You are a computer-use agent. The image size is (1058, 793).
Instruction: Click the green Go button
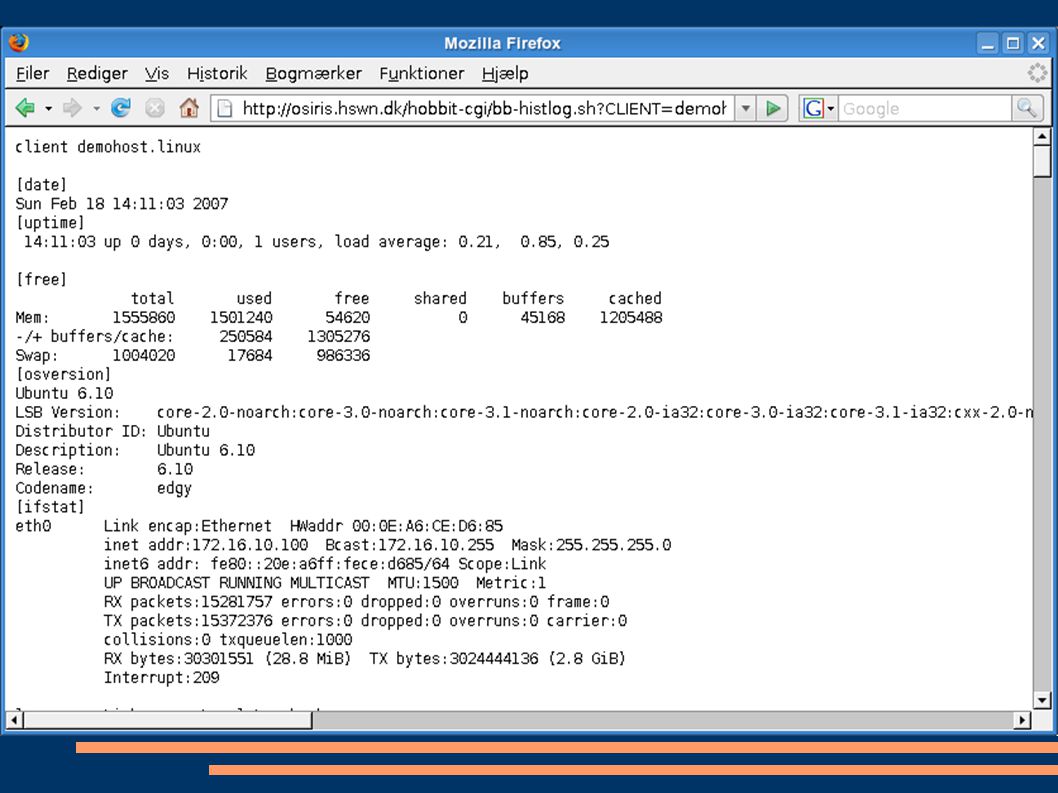[773, 109]
